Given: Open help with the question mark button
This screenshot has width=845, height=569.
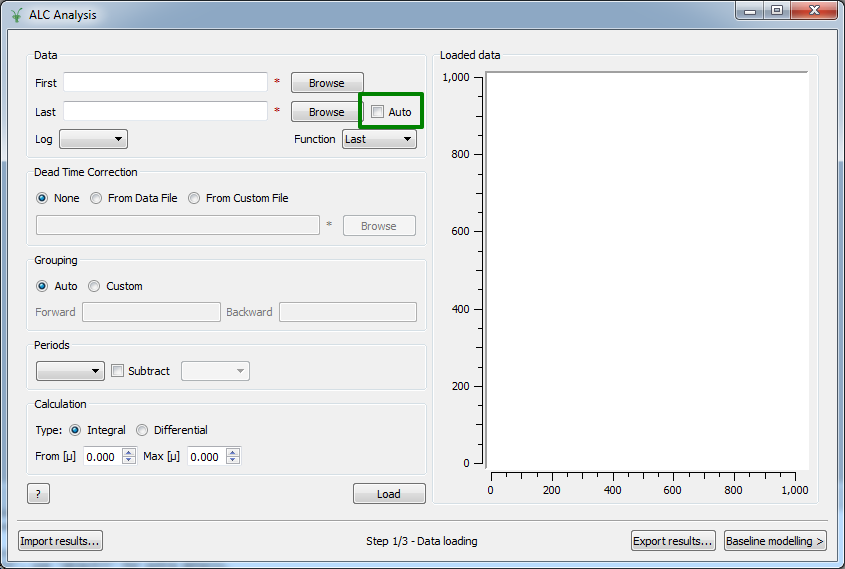Looking at the screenshot, I should pos(38,494).
